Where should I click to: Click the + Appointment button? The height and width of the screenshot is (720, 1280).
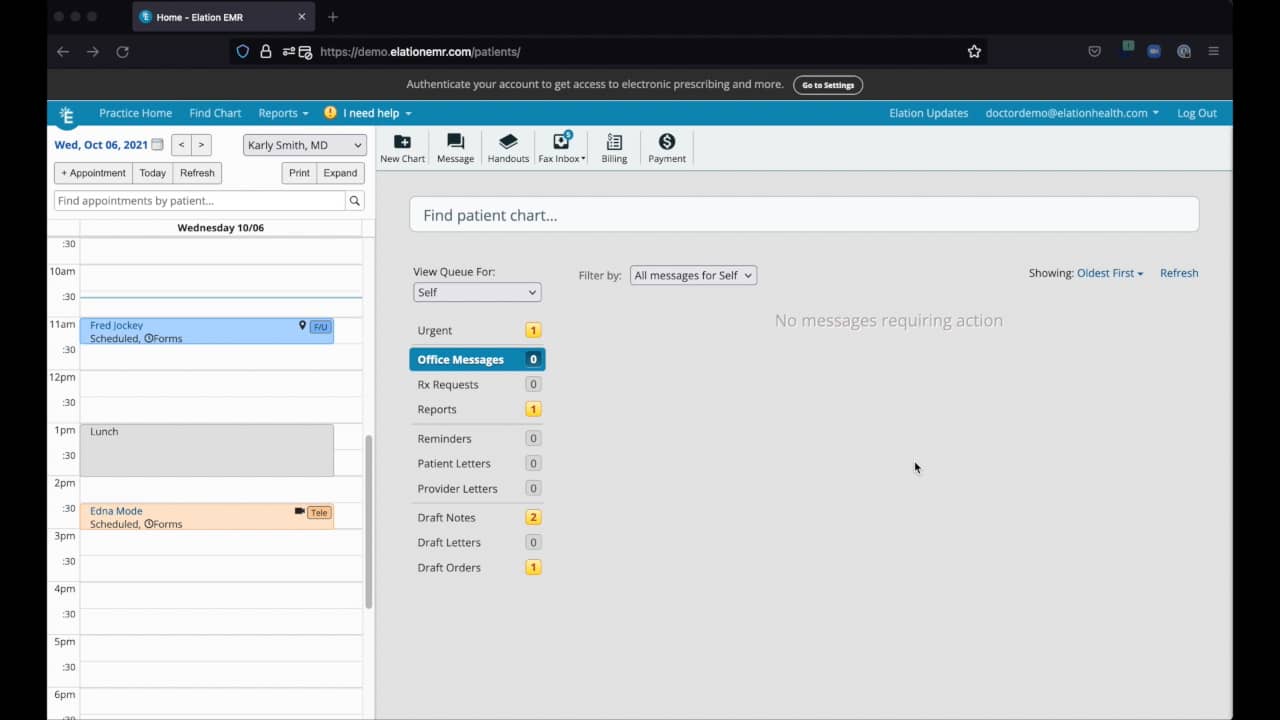coord(93,173)
